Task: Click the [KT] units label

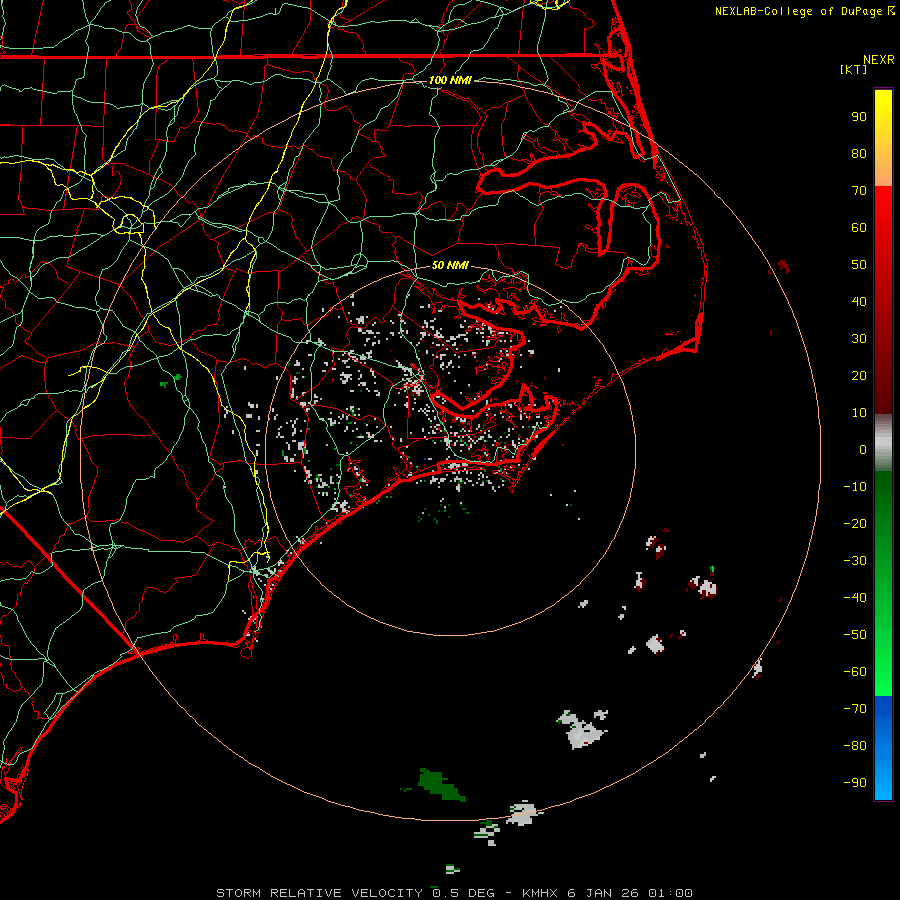Action: point(854,69)
